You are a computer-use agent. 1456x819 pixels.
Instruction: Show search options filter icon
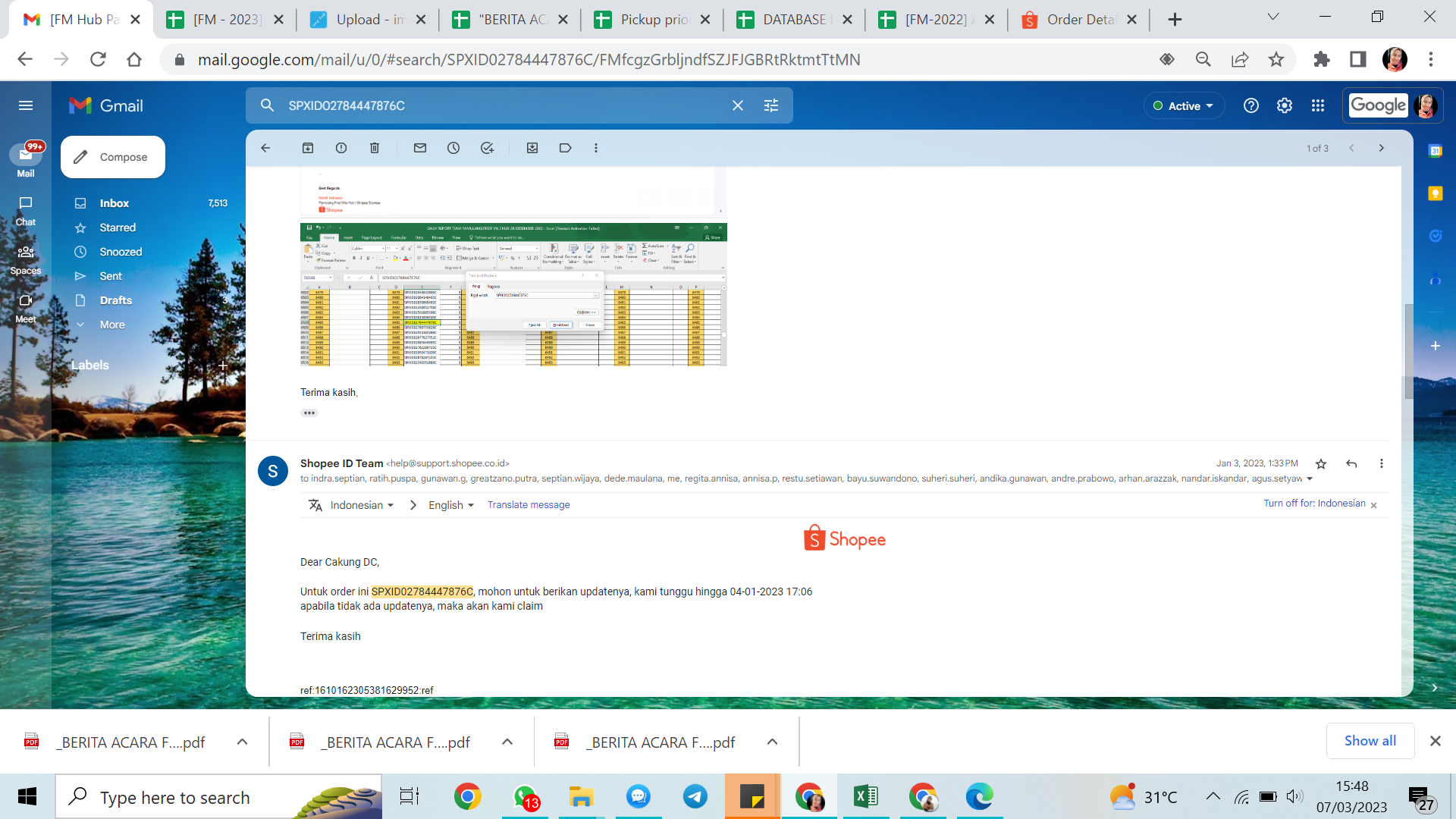(x=771, y=105)
